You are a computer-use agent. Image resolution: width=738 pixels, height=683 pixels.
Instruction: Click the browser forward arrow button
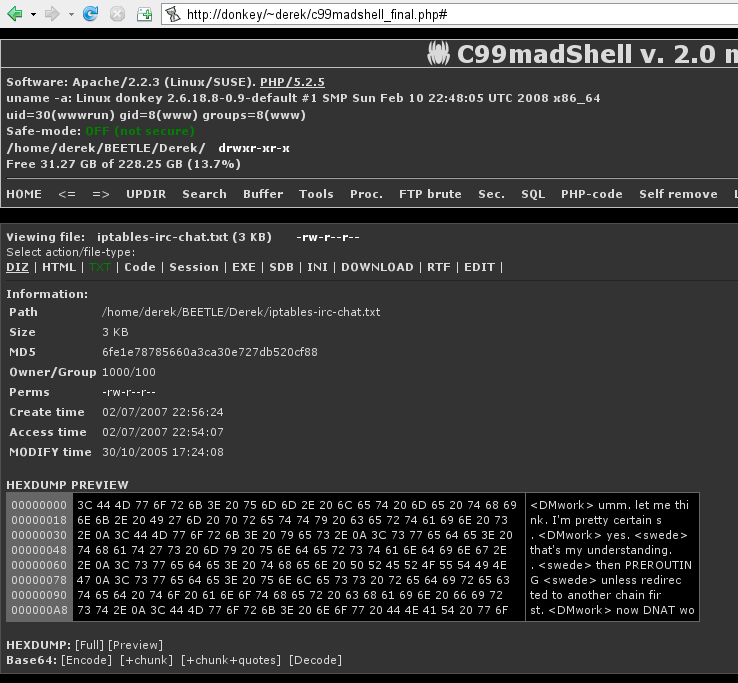(x=52, y=14)
